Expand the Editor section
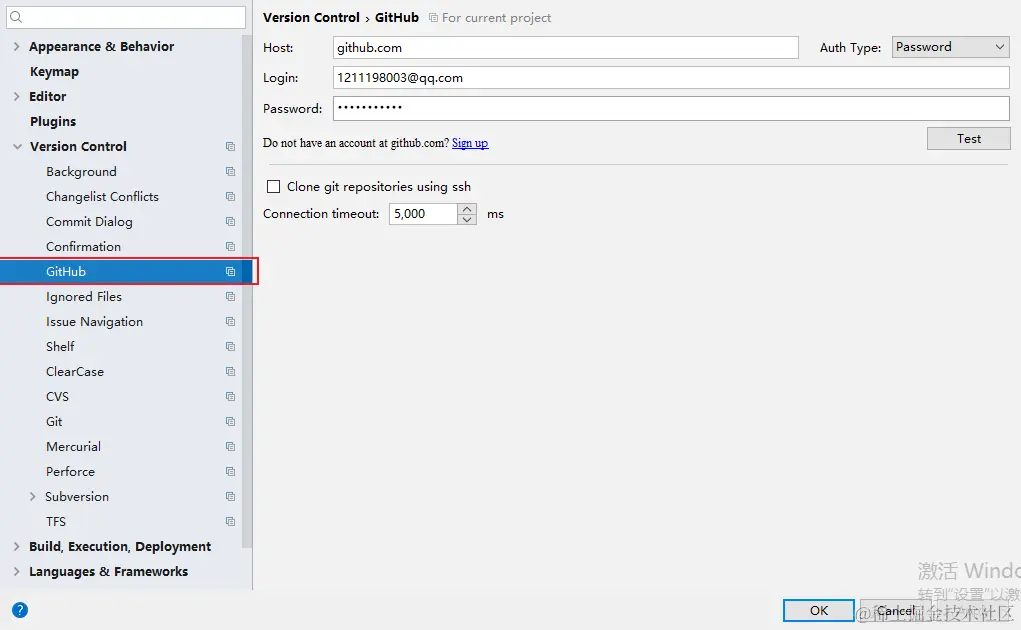 [x=16, y=96]
